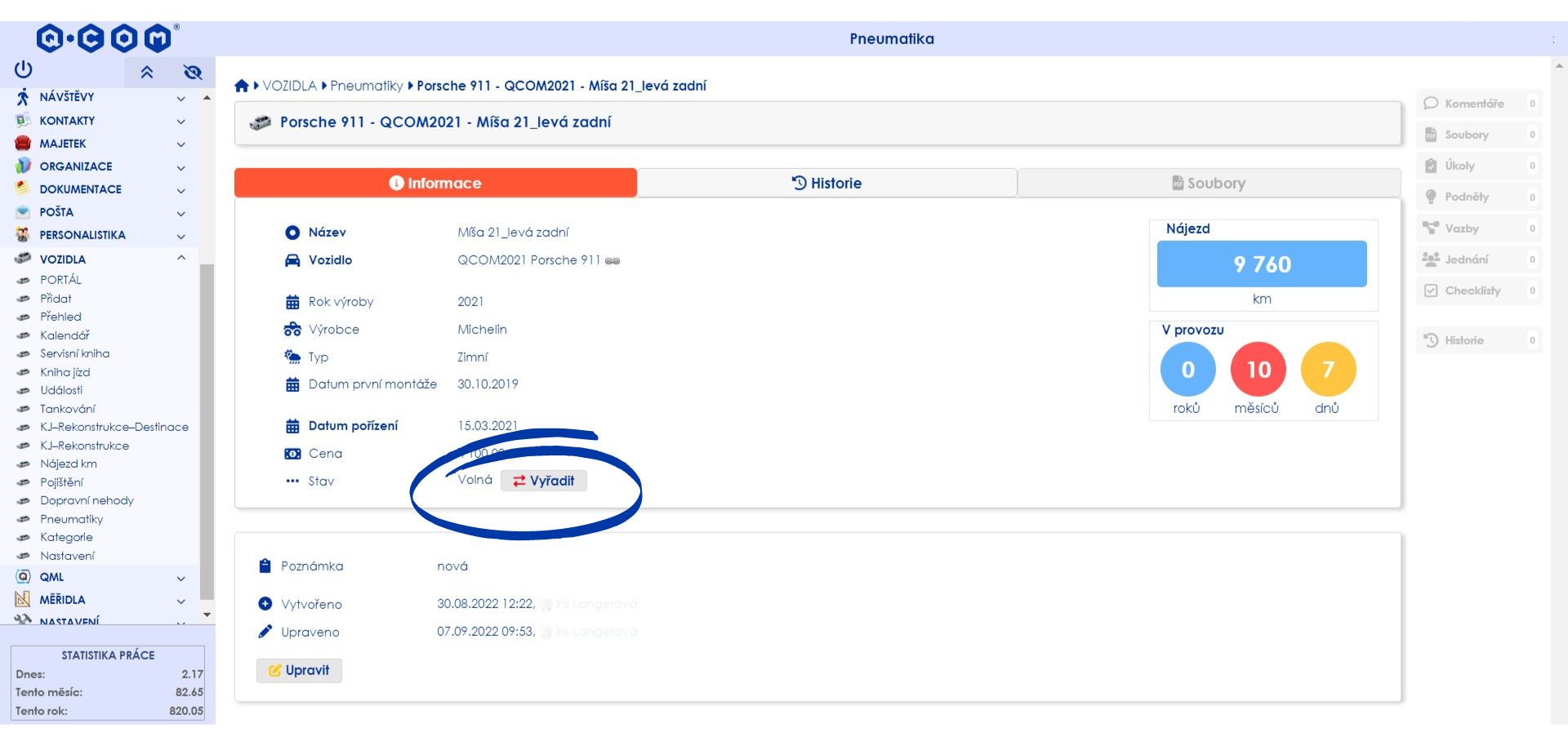The width and height of the screenshot is (1568, 746).
Task: Follow the VOZIDLA breadcrumb link
Action: [x=289, y=86]
